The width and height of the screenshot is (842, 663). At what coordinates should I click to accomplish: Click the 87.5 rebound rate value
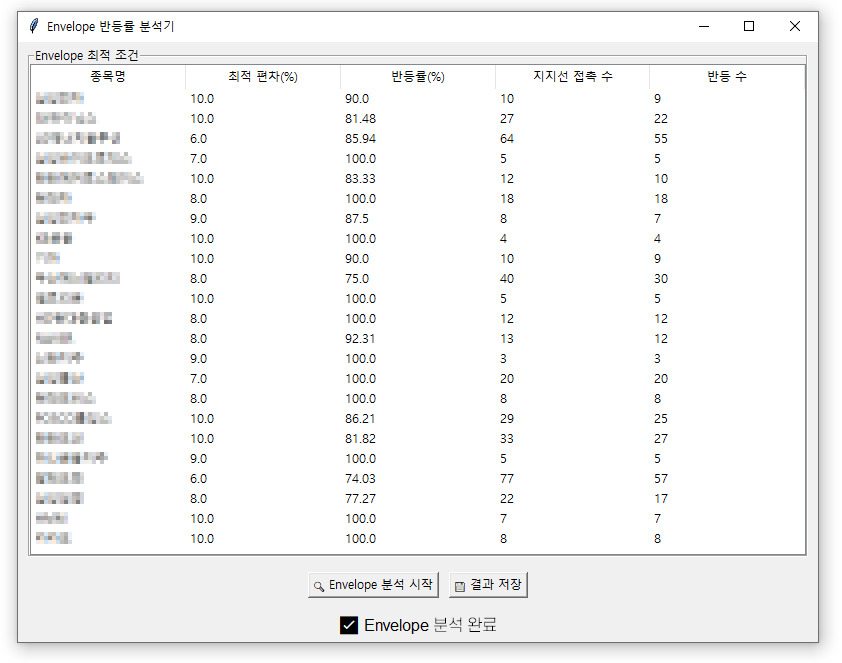tap(357, 218)
